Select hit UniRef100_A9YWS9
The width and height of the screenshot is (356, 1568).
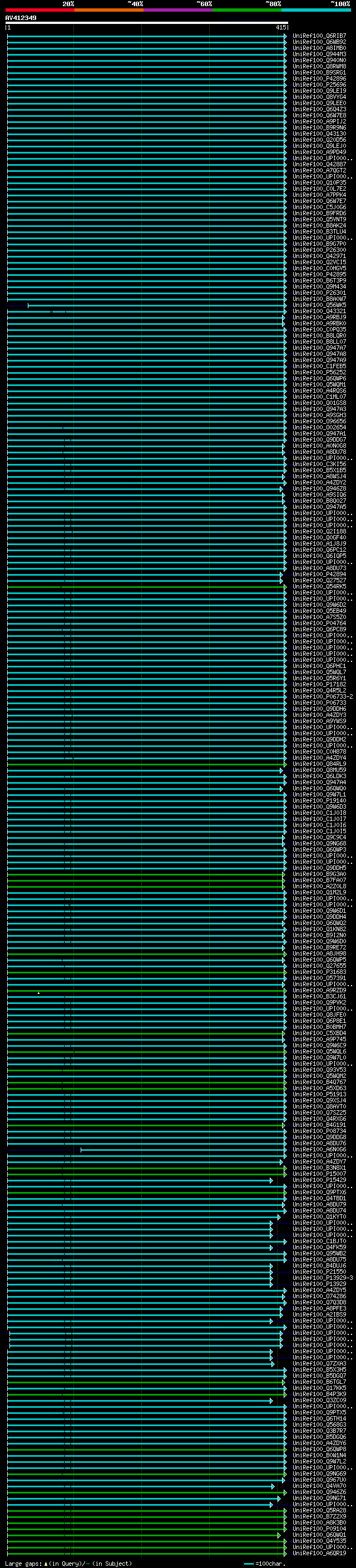319,721
